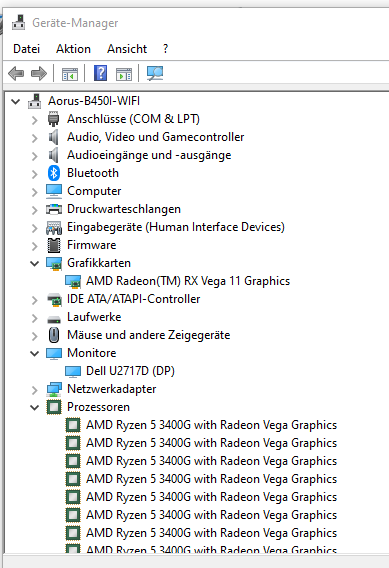Expand the Eingabegeräte (Human Interface Devices) node
This screenshot has height=568, width=389.
coord(34,227)
